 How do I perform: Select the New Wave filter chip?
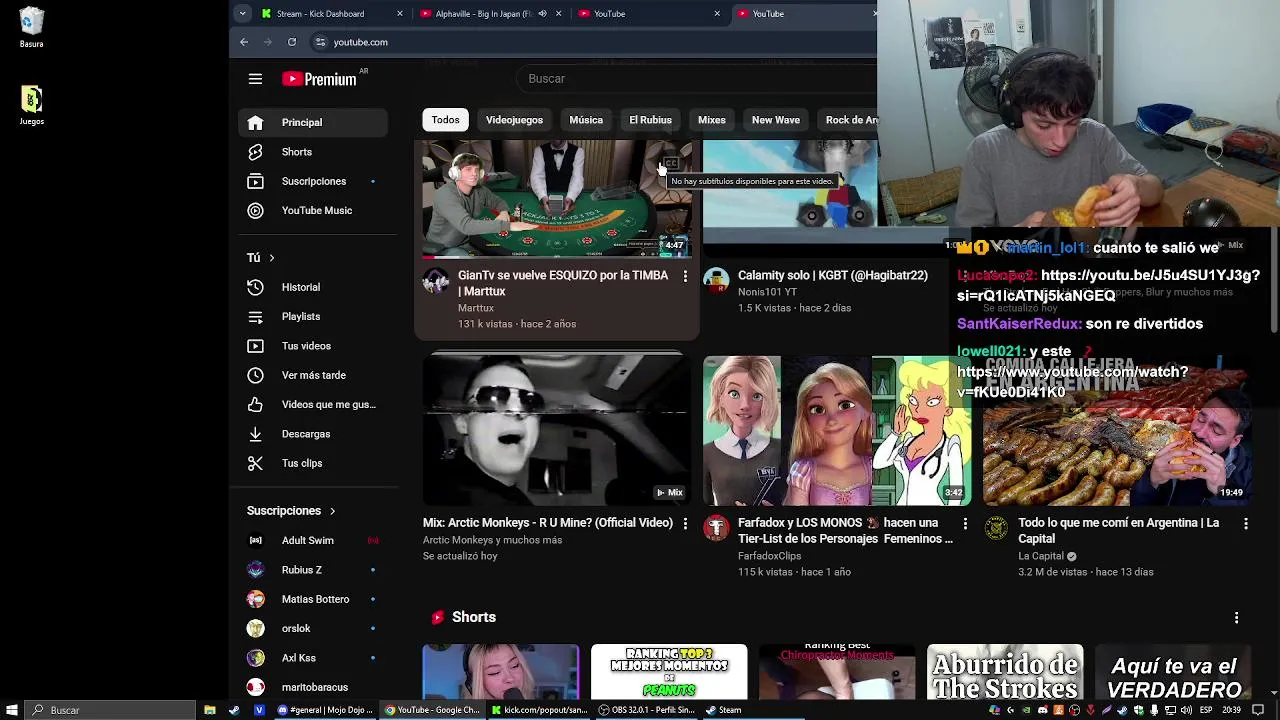[776, 120]
